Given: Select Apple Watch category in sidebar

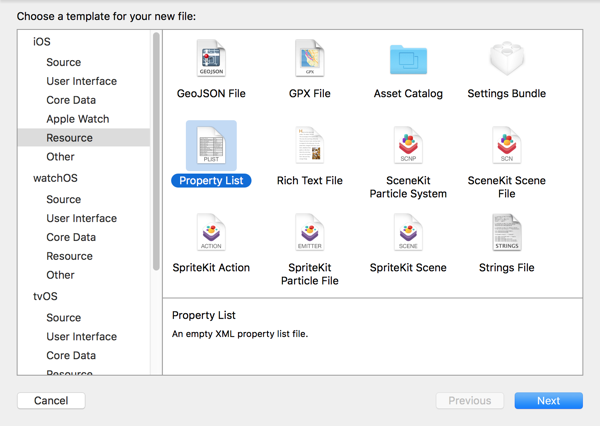Looking at the screenshot, I should pos(79,119).
